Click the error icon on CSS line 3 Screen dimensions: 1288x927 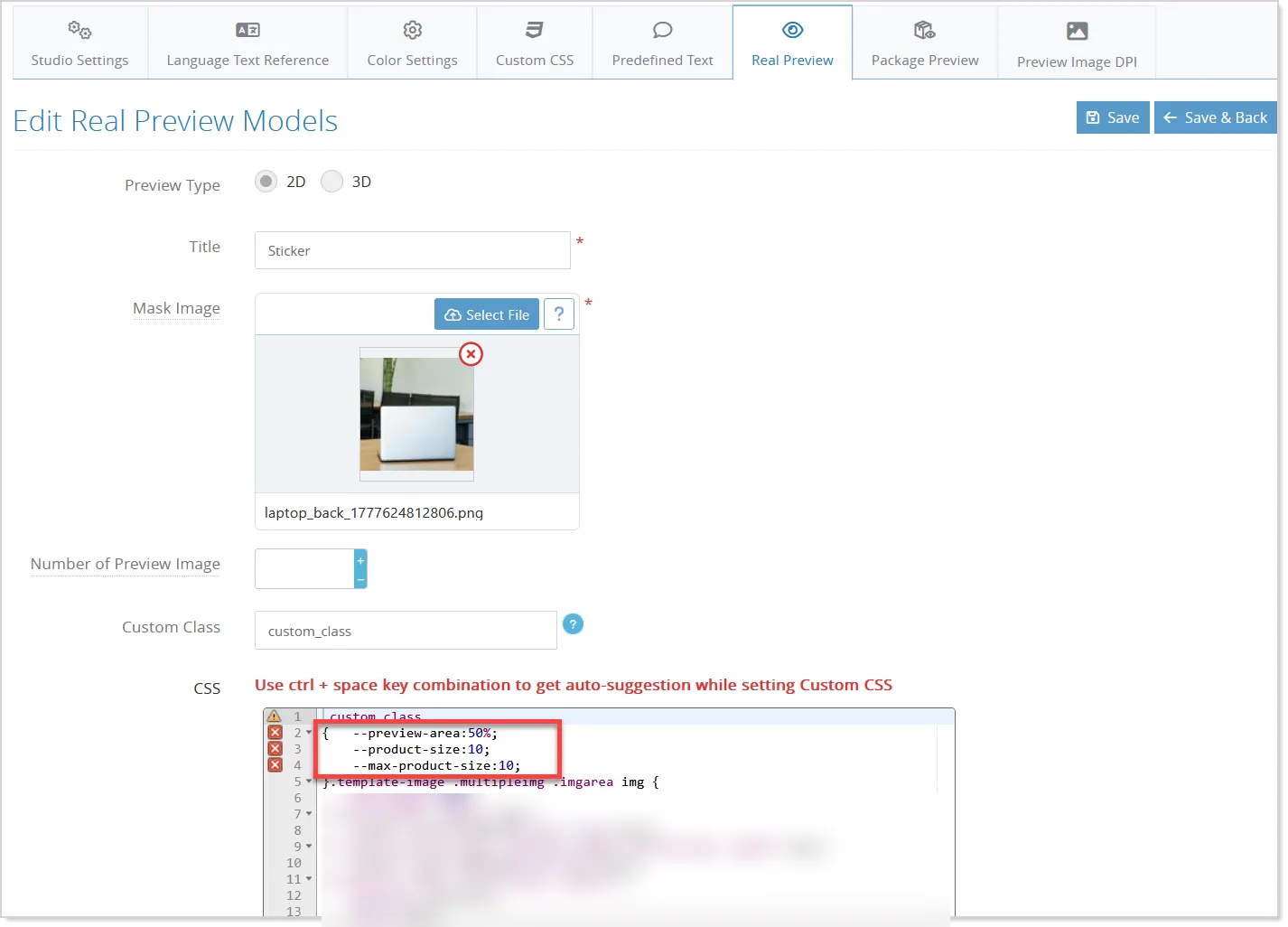click(275, 749)
